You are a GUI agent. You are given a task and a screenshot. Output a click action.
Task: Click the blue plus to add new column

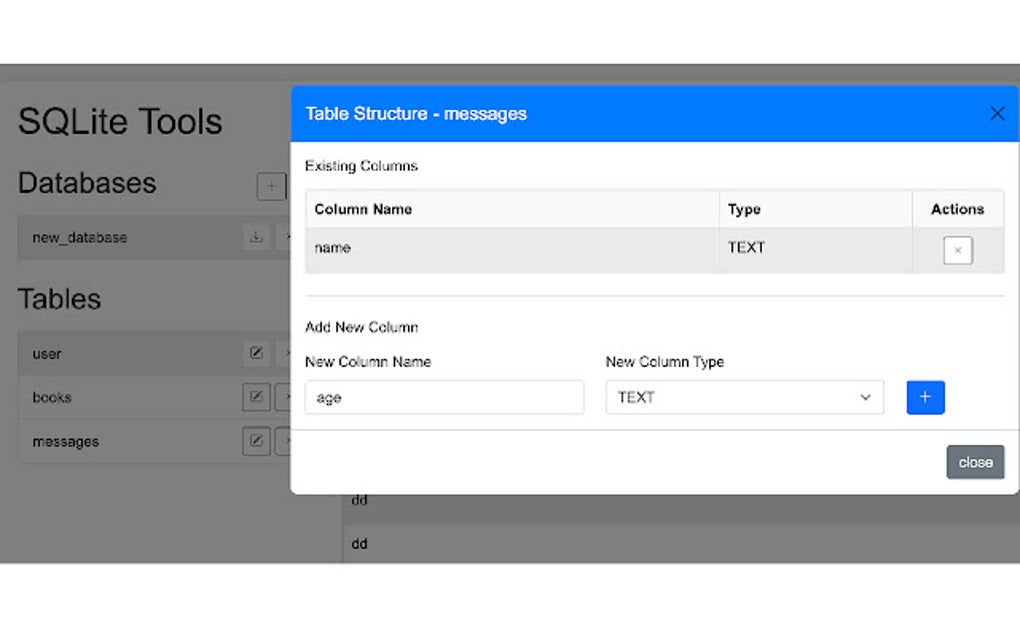point(925,397)
